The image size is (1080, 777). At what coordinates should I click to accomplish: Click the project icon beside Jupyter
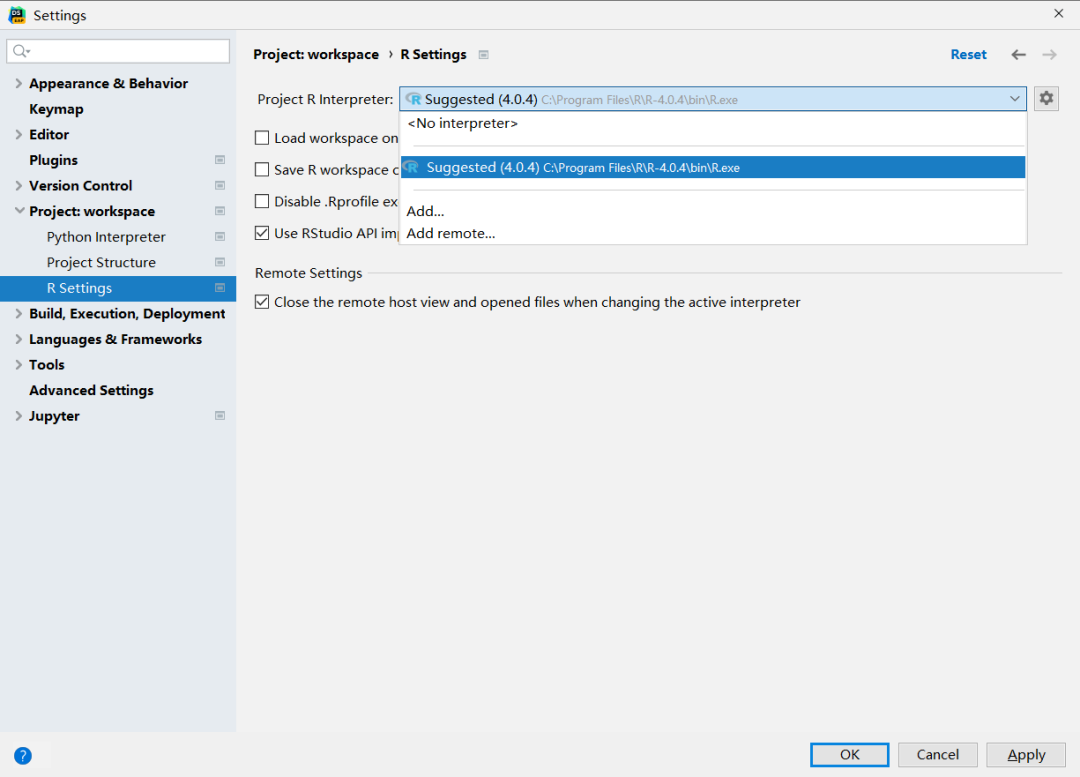click(x=220, y=416)
